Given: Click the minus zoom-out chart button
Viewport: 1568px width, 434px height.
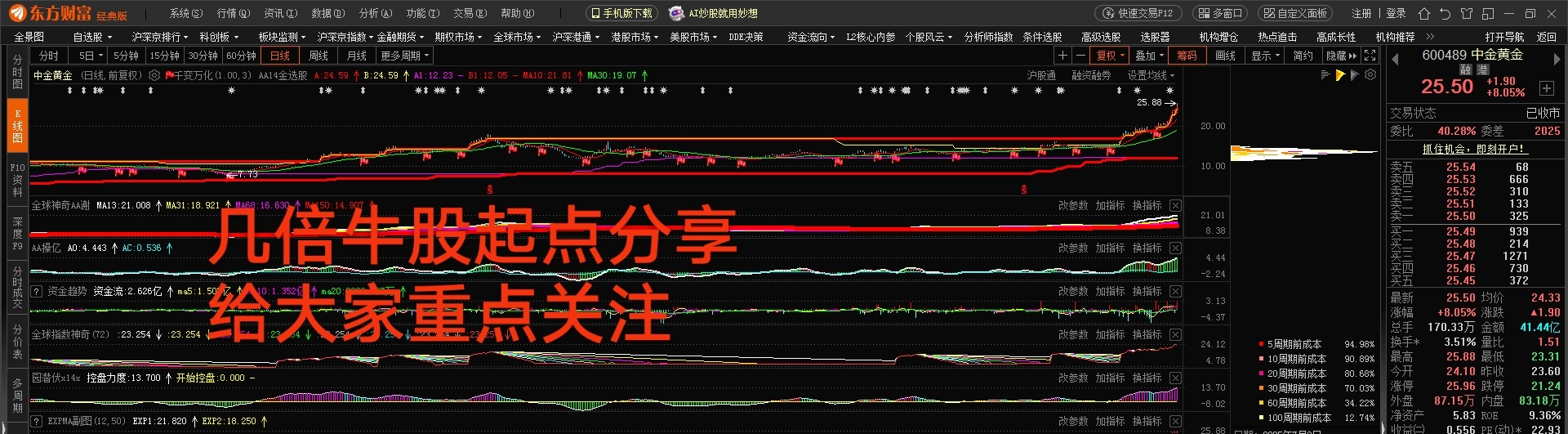Looking at the screenshot, I should coord(1080,56).
